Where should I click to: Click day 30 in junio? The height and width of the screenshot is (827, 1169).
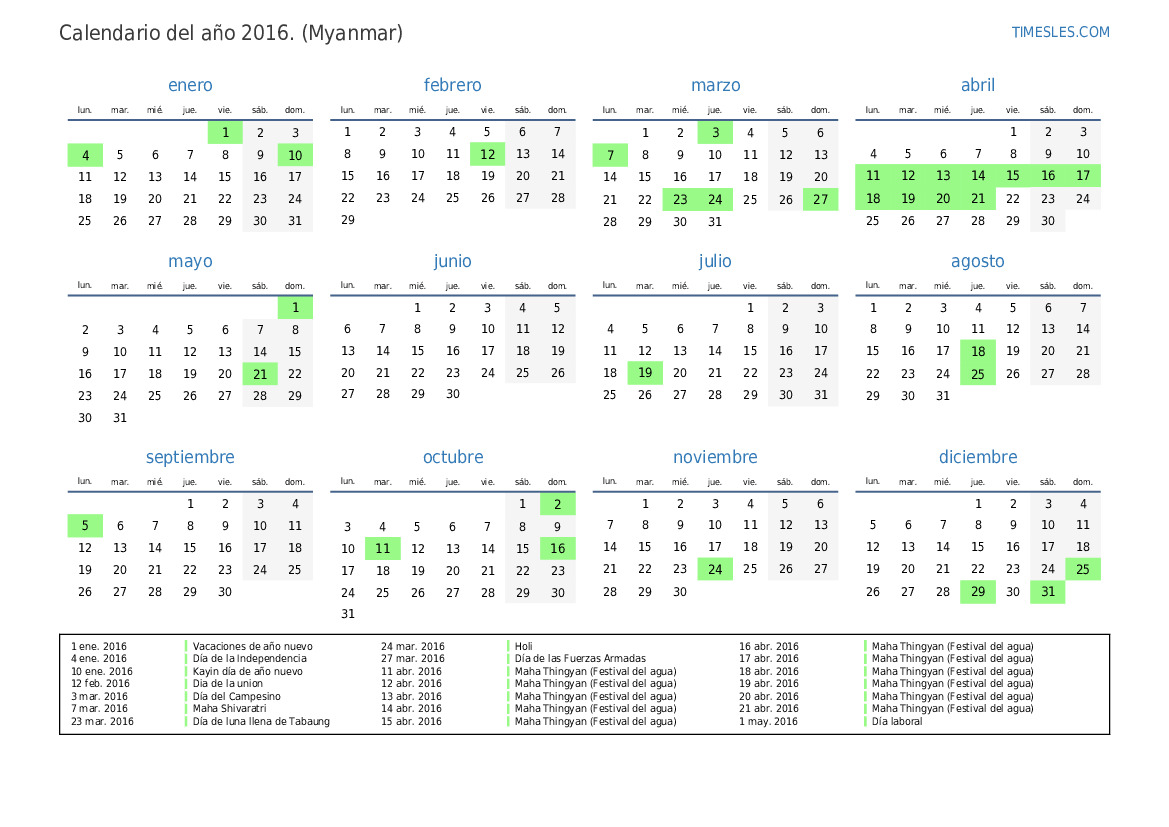click(x=453, y=394)
